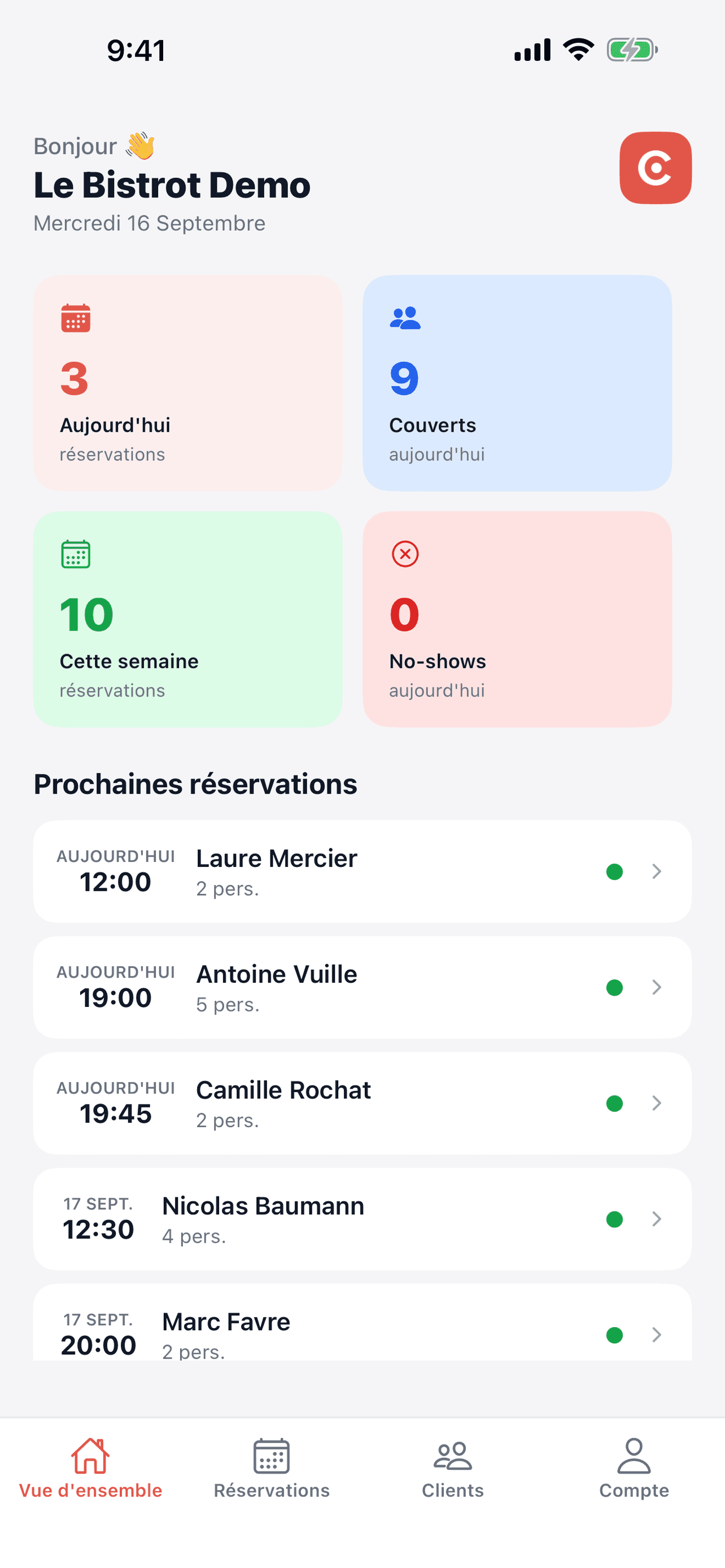The image size is (725, 1568).
Task: Tap the battery icon in status bar
Action: 632,50
